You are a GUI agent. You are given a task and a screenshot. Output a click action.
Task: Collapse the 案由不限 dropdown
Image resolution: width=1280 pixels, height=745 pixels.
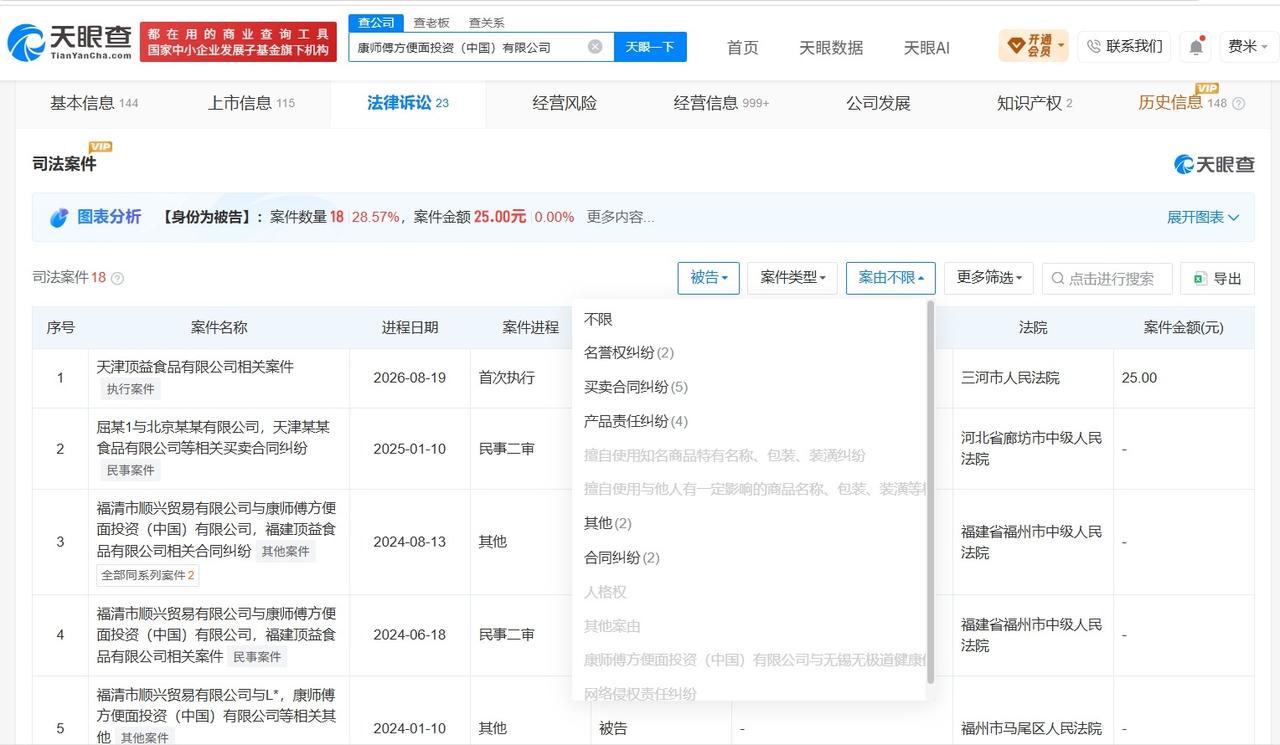coord(890,278)
